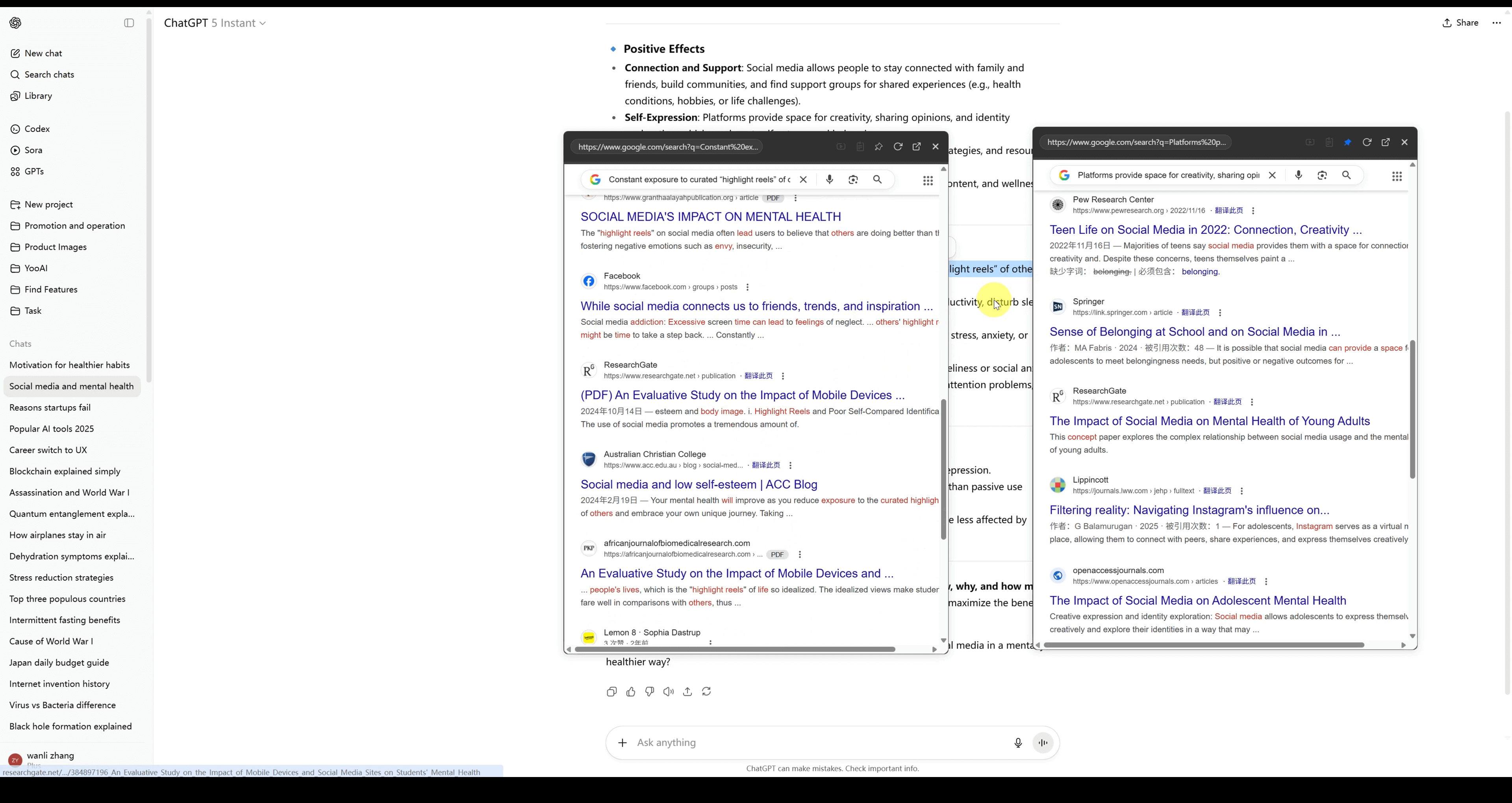The height and width of the screenshot is (803, 1512).
Task: Click the thumbs down icon
Action: tap(650, 692)
